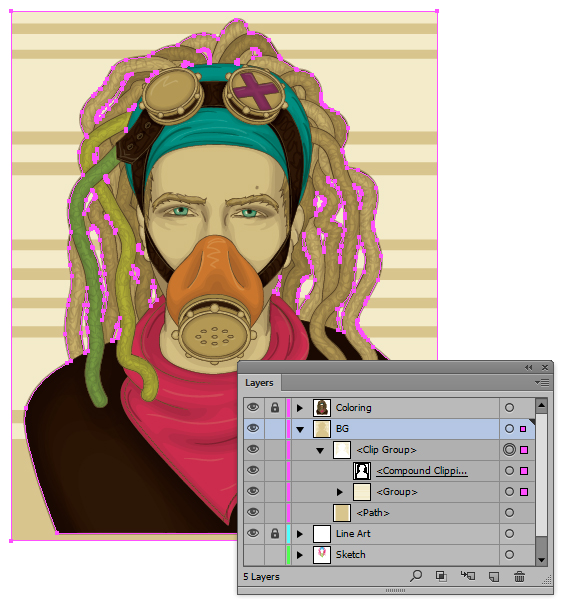Select the Group row name

click(397, 492)
